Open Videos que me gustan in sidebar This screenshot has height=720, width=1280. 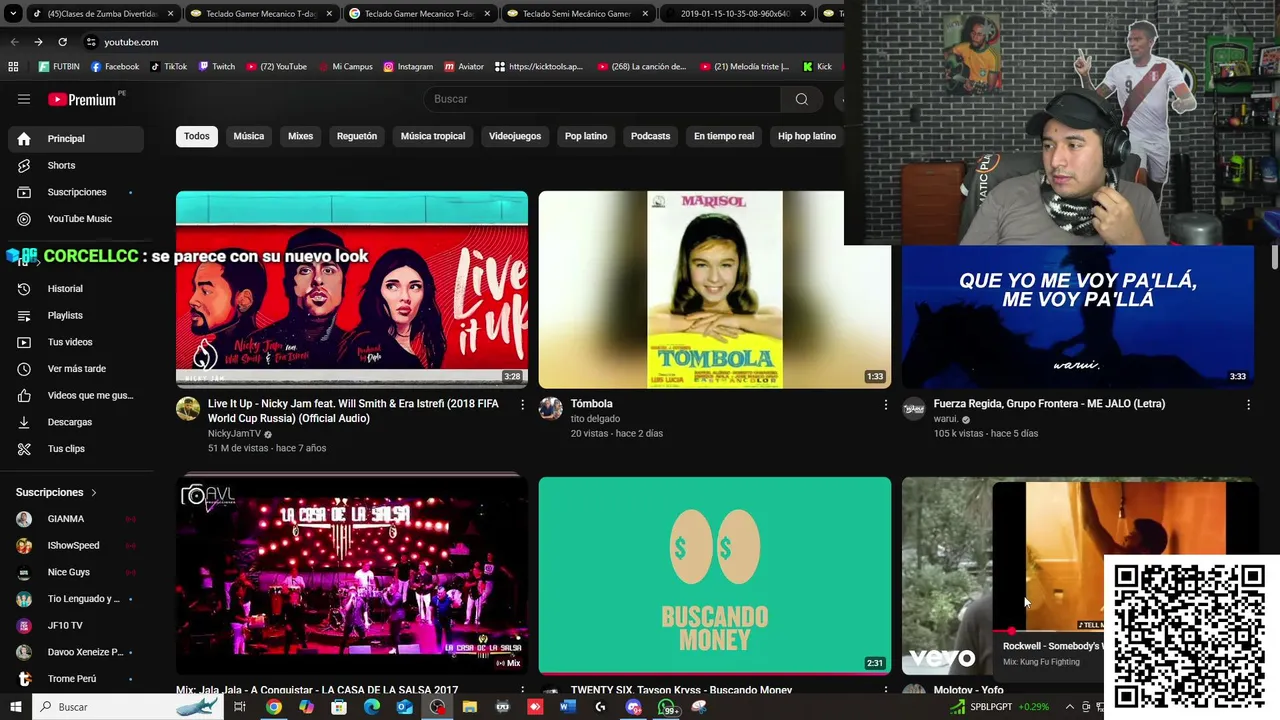(76, 395)
